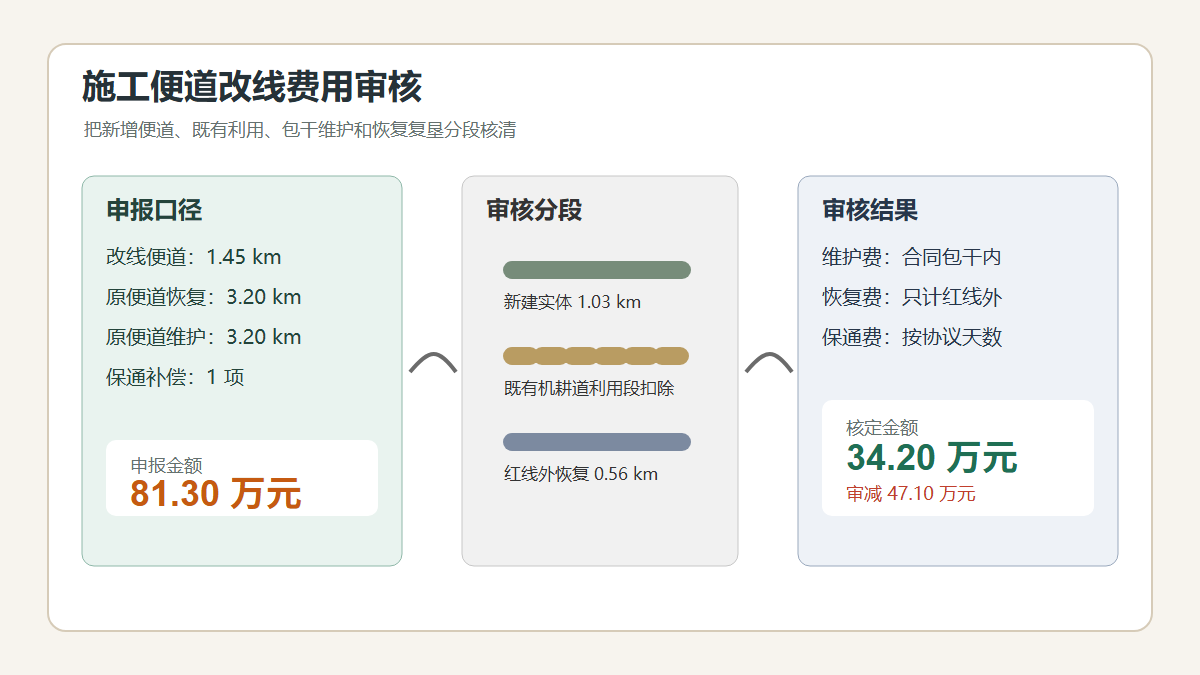
Task: Click the red 审减 47.10 万元 text
Action: click(x=911, y=494)
